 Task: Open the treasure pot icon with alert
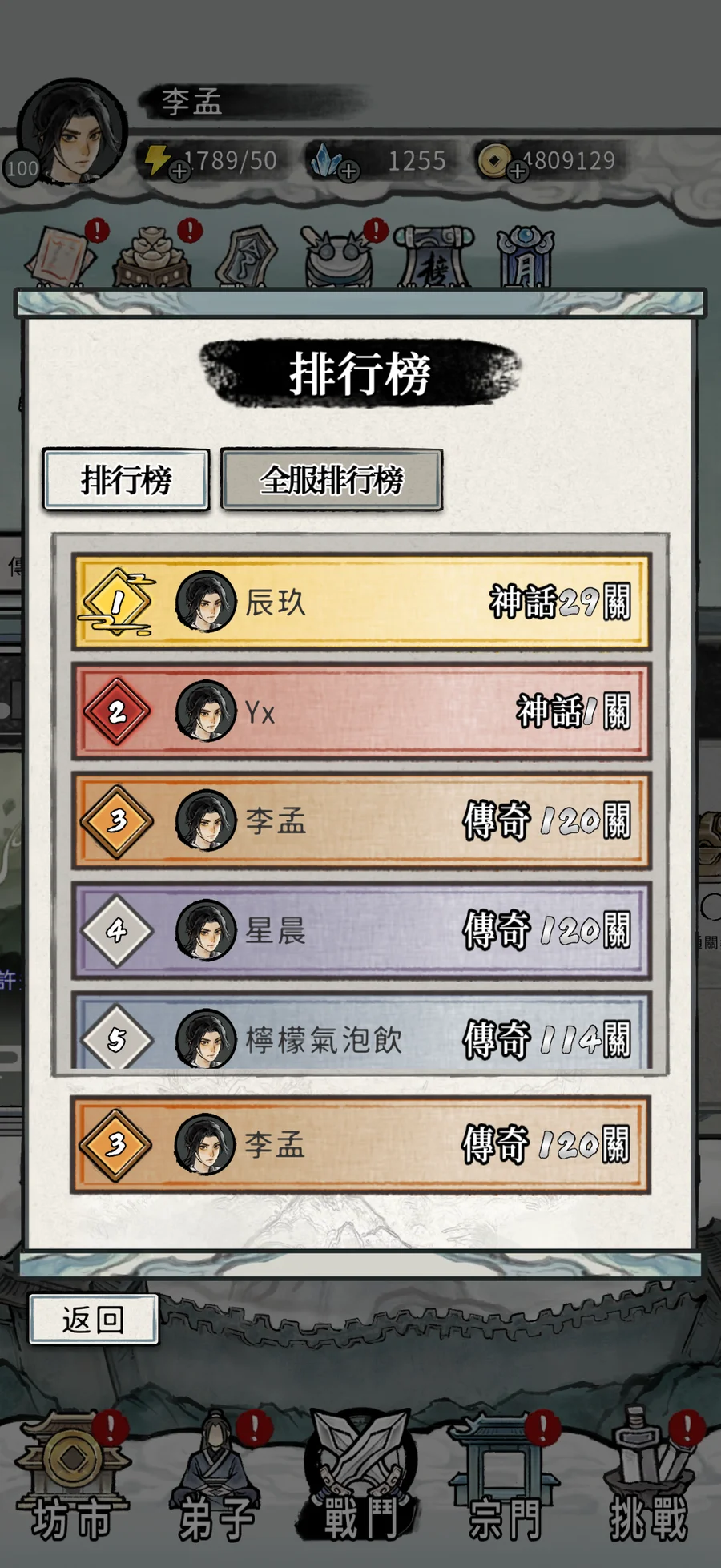tap(152, 256)
